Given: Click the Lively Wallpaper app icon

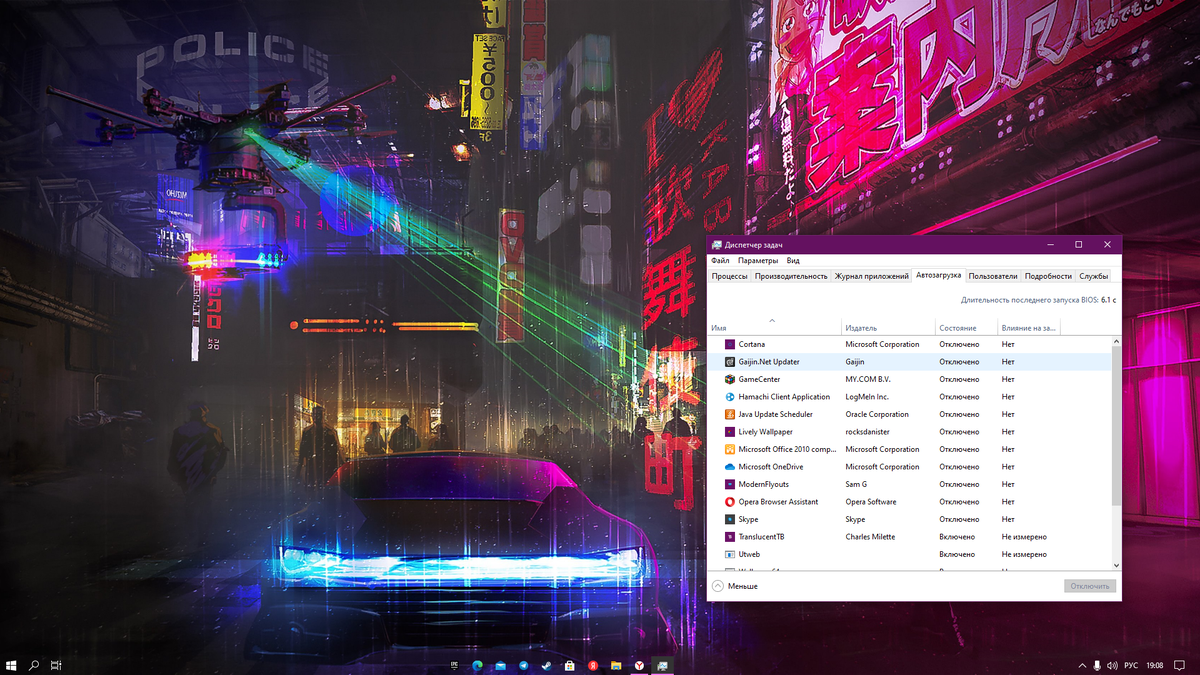Looking at the screenshot, I should point(730,432).
